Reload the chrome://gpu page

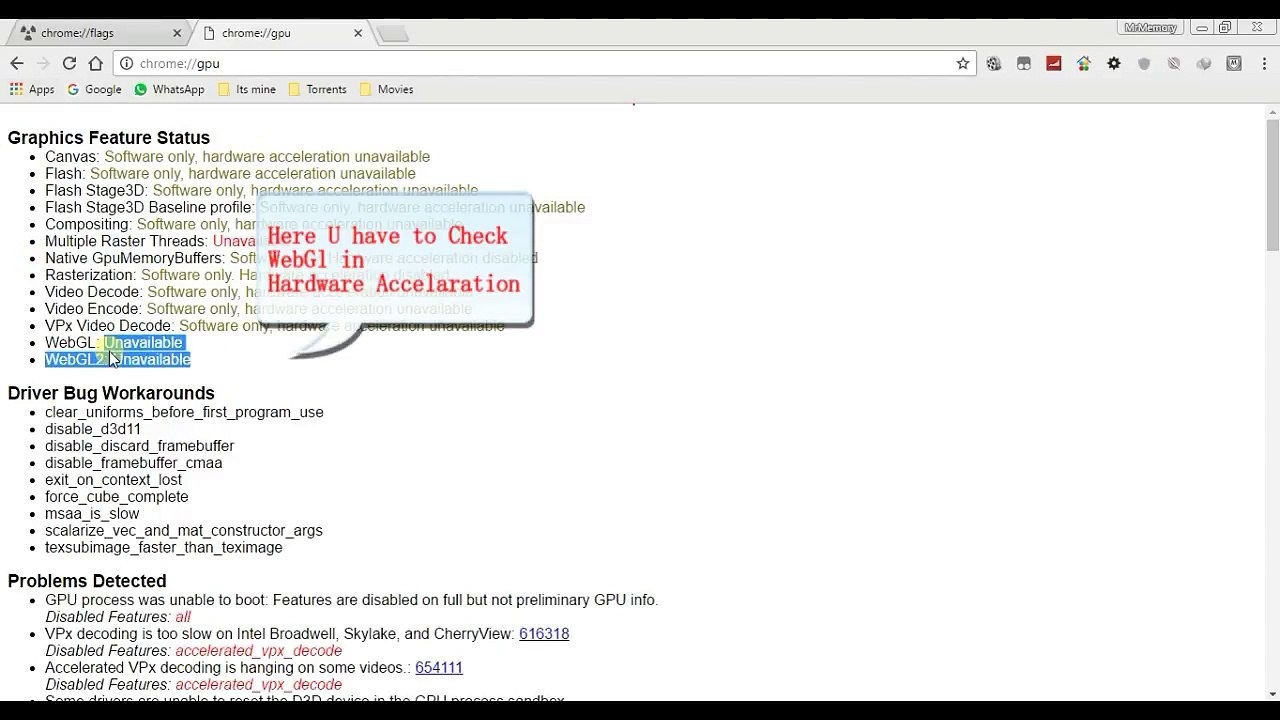pos(69,63)
